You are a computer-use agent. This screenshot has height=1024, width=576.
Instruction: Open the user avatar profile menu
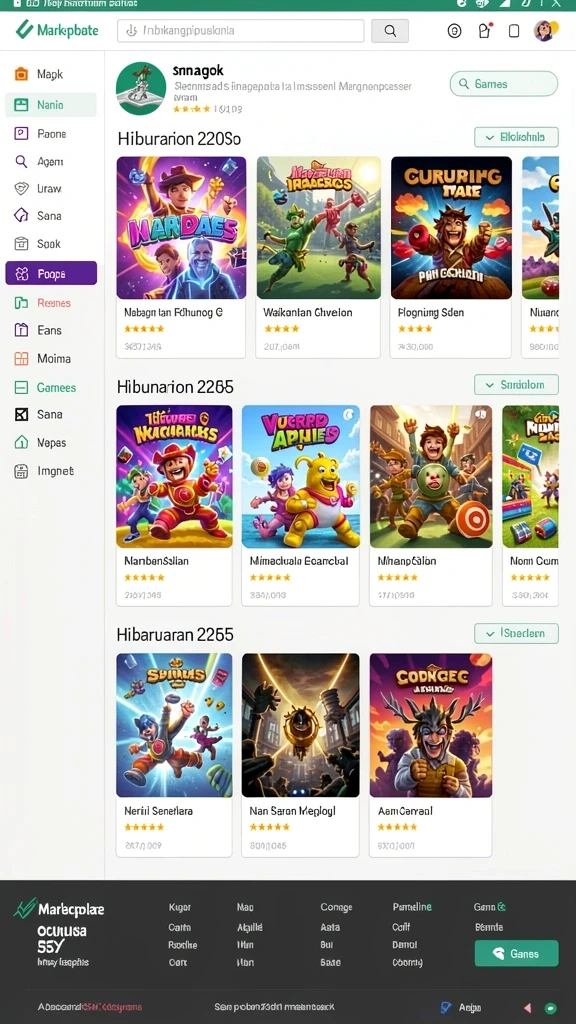coord(545,30)
